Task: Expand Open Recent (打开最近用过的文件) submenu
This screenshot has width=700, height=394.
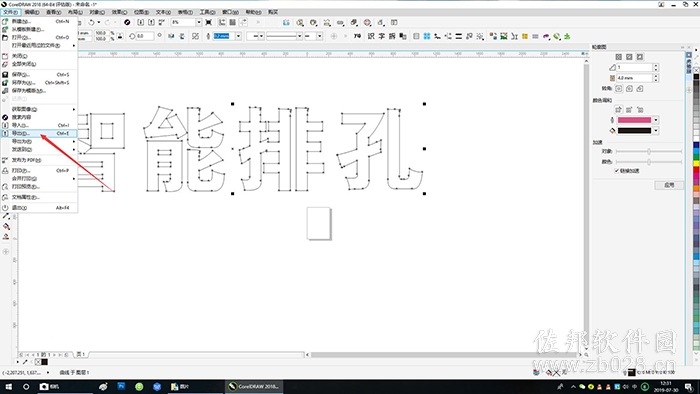Action: tap(39, 46)
